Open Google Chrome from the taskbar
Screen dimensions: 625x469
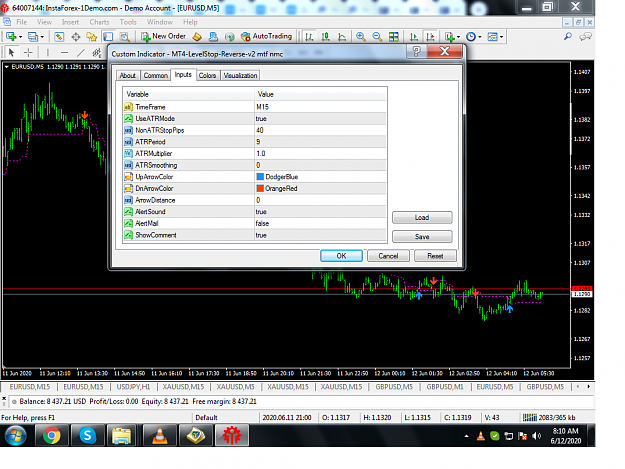pos(52,435)
